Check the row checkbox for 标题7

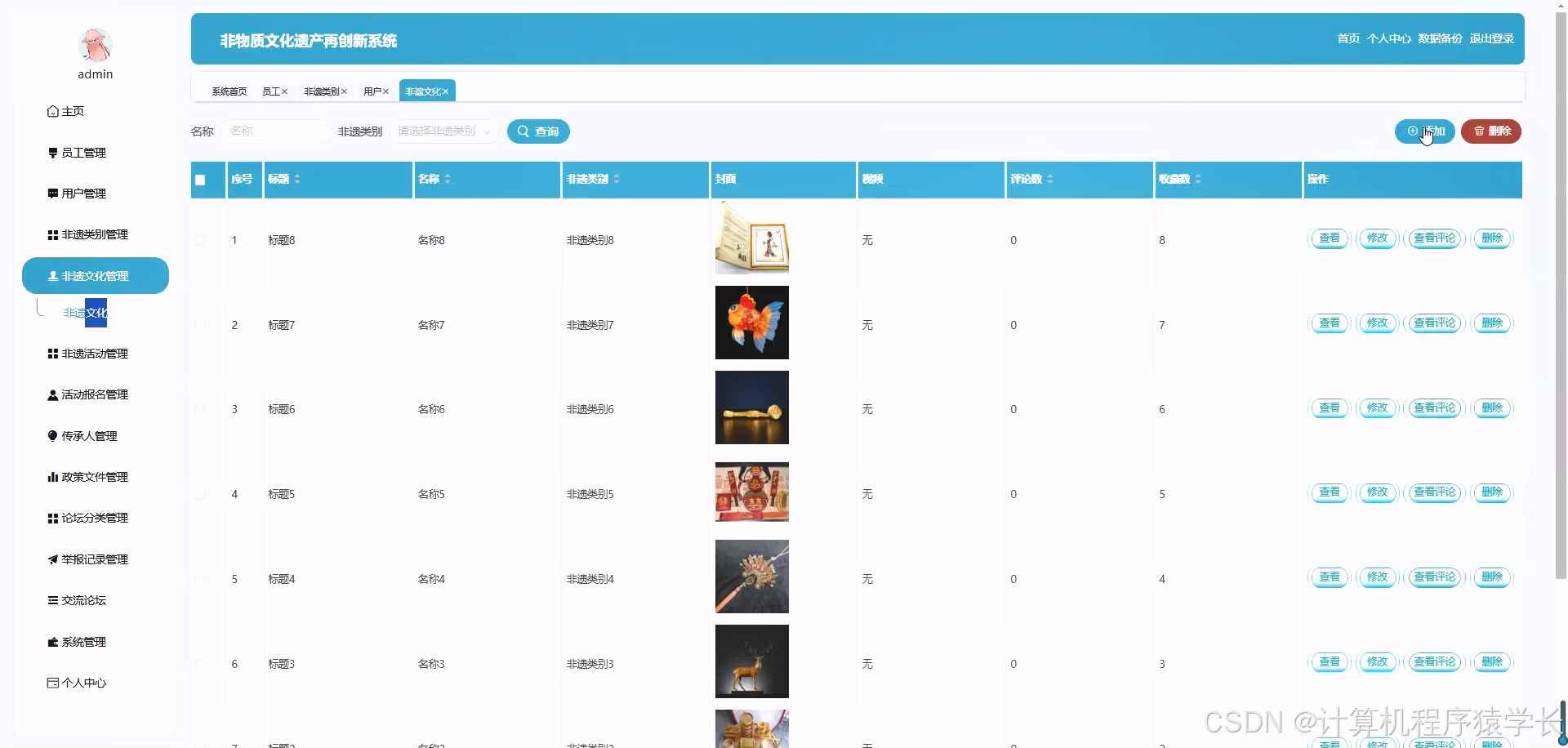[x=200, y=325]
